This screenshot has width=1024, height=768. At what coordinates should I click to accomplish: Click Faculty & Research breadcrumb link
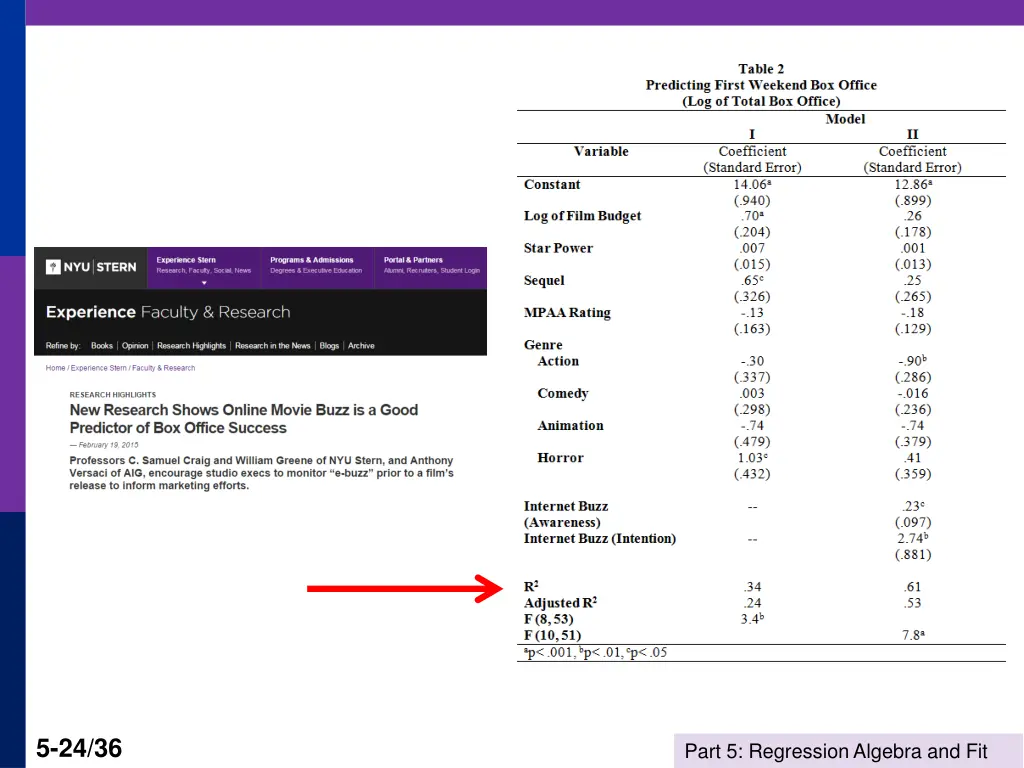(x=166, y=368)
